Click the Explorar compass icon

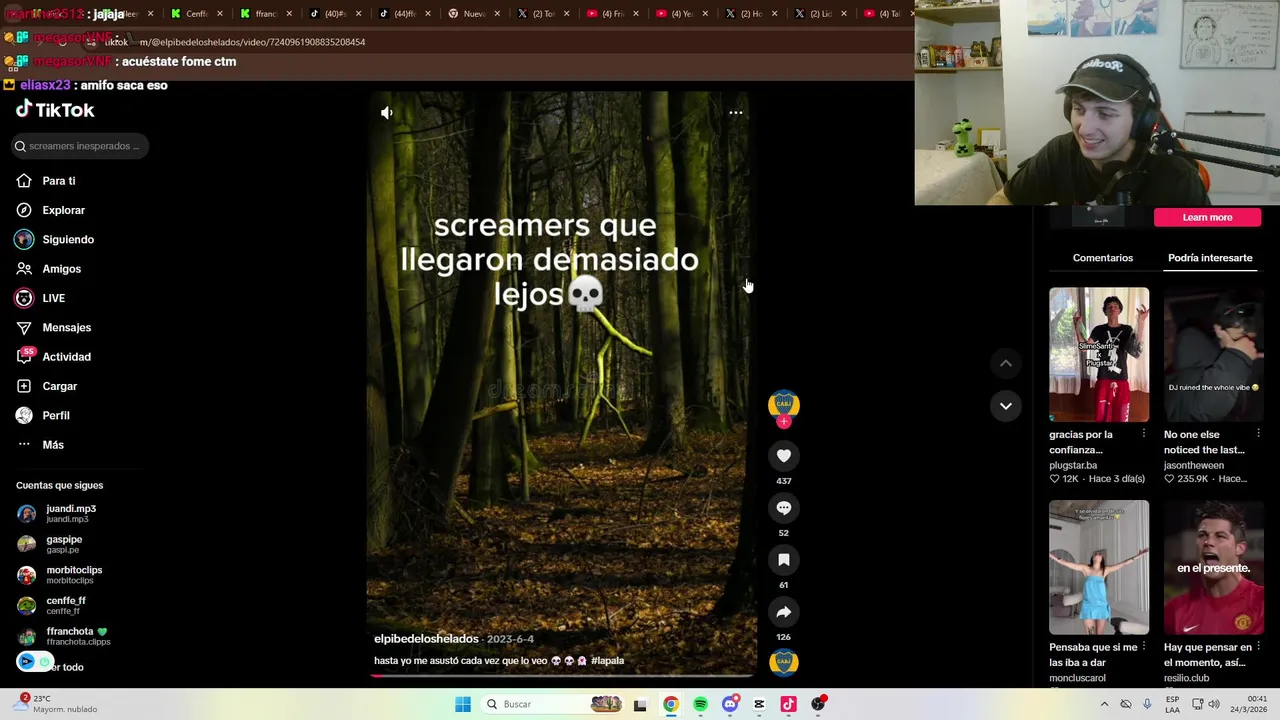click(24, 210)
